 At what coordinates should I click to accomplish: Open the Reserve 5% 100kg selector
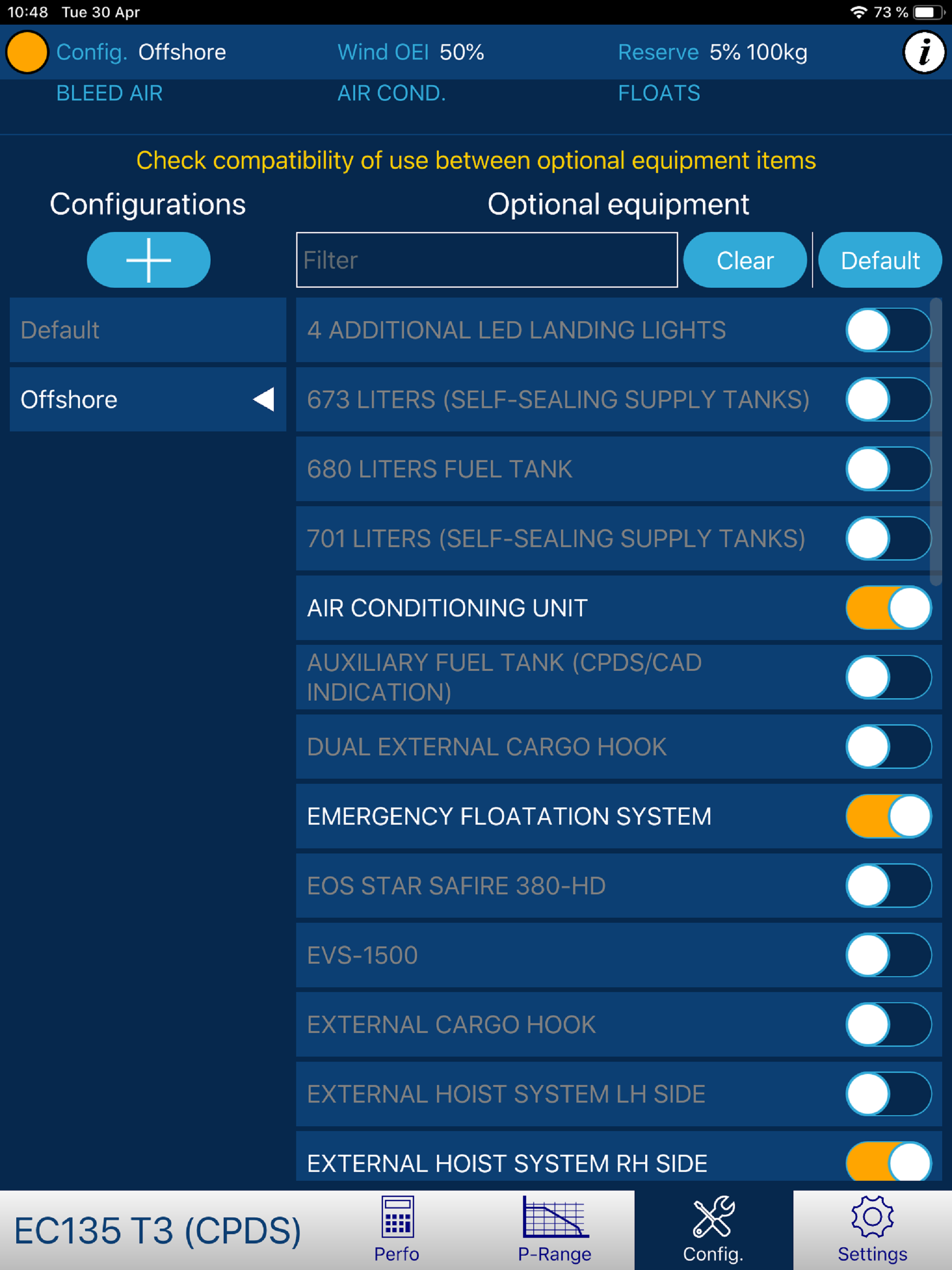712,52
